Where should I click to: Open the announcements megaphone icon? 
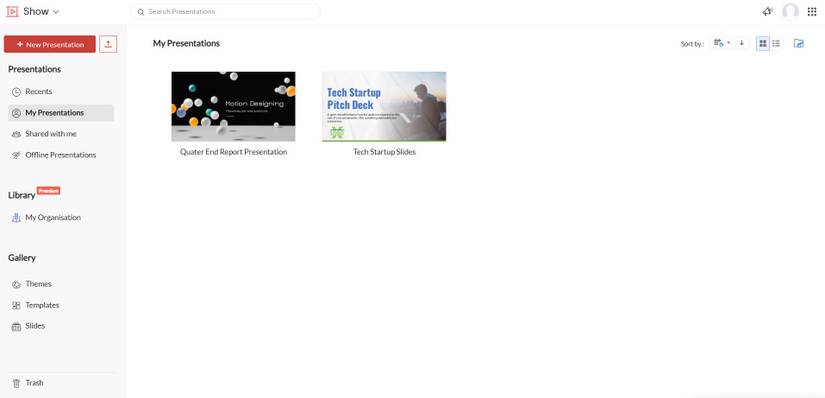tap(768, 12)
